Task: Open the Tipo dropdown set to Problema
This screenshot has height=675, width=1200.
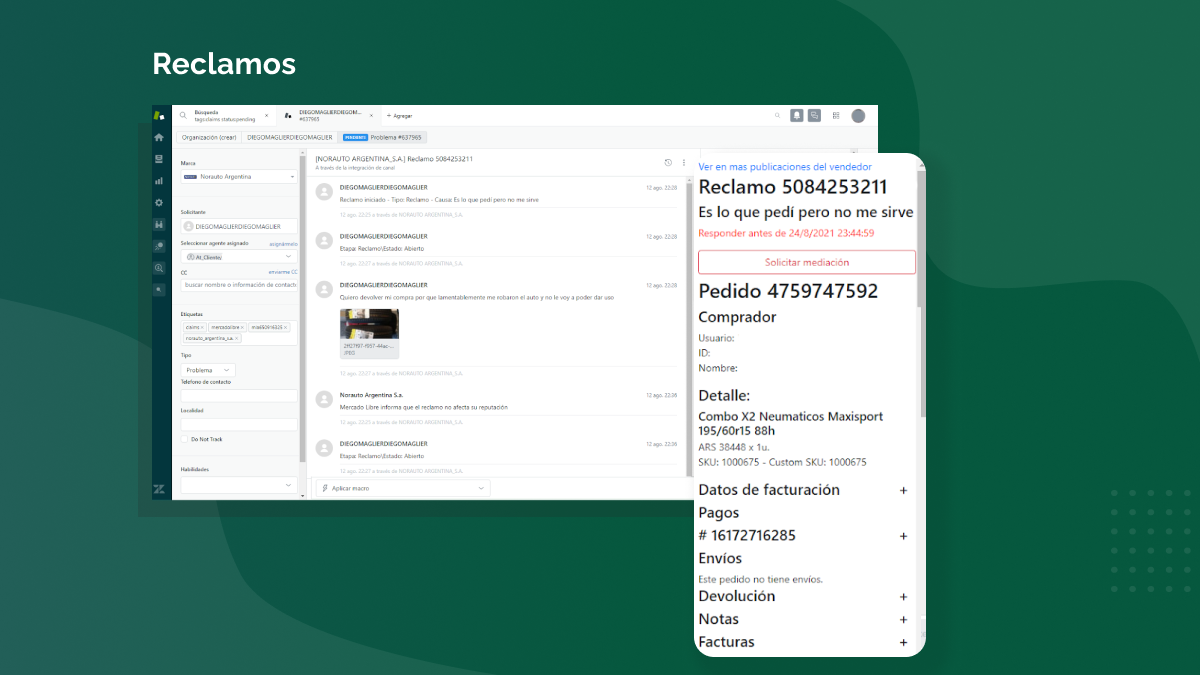Action: 208,370
